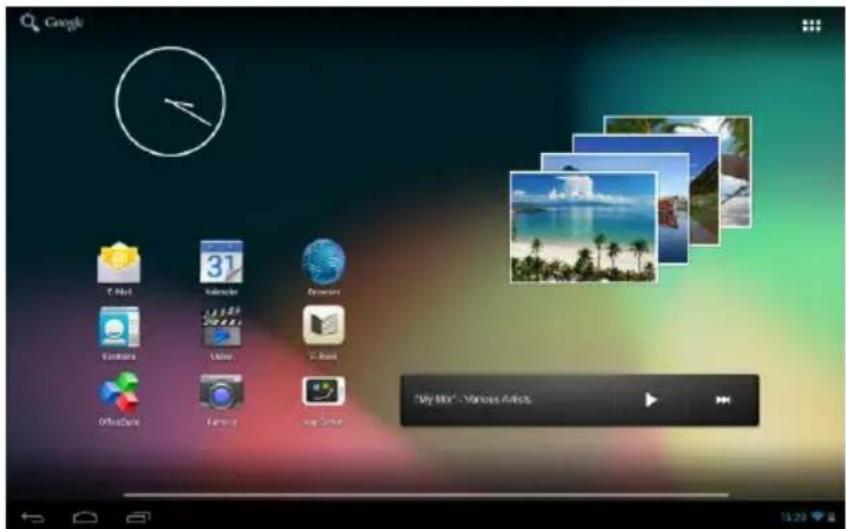Open the Browser globe icon
This screenshot has width=846, height=529.
coord(323,262)
